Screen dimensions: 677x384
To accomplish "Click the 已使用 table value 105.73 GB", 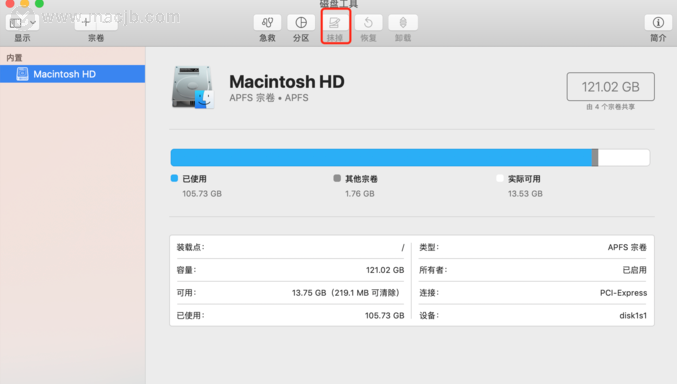I will tap(385, 316).
